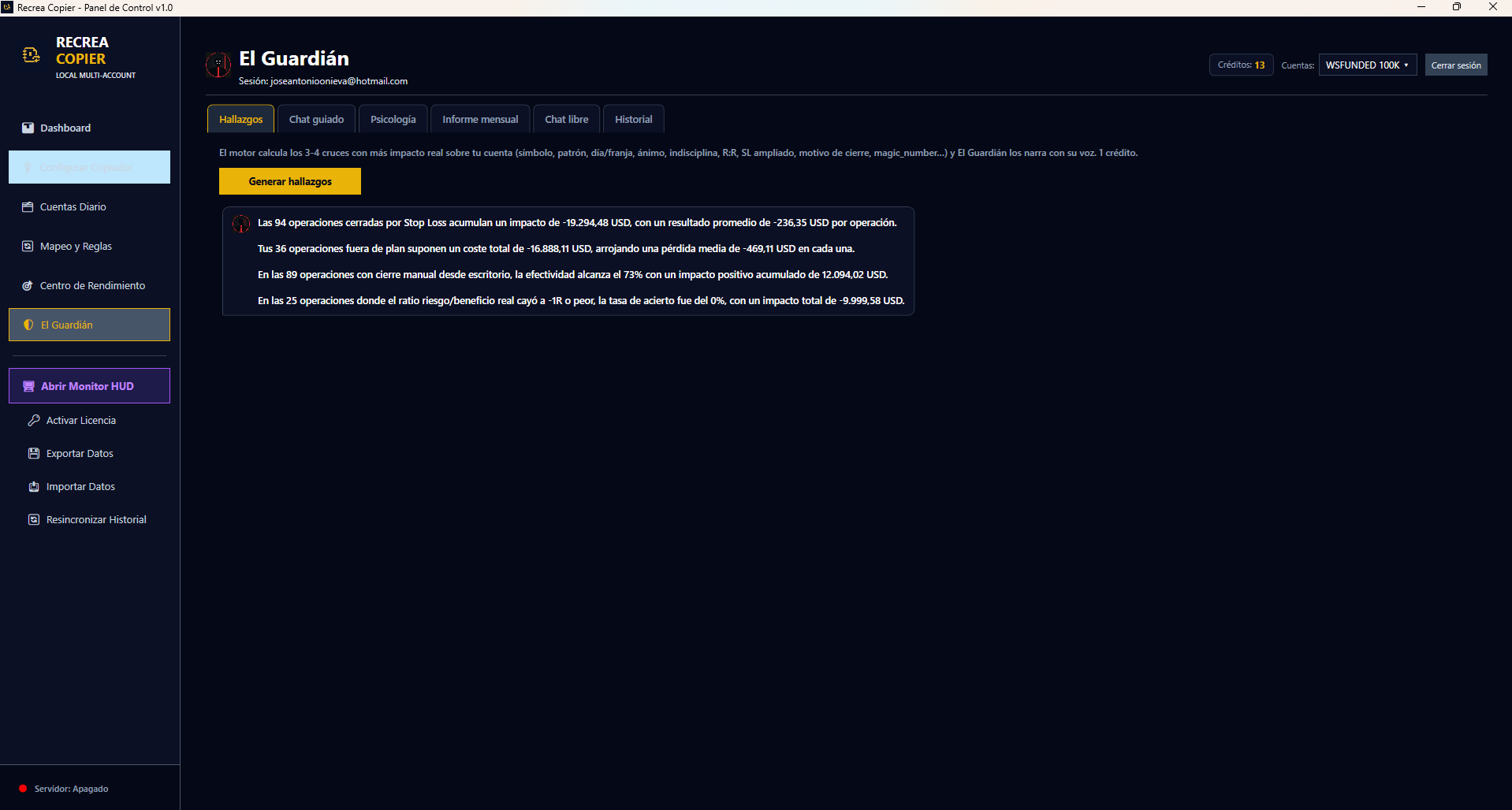
Task: Click Abrir Monitor HUD button
Action: 89,386
